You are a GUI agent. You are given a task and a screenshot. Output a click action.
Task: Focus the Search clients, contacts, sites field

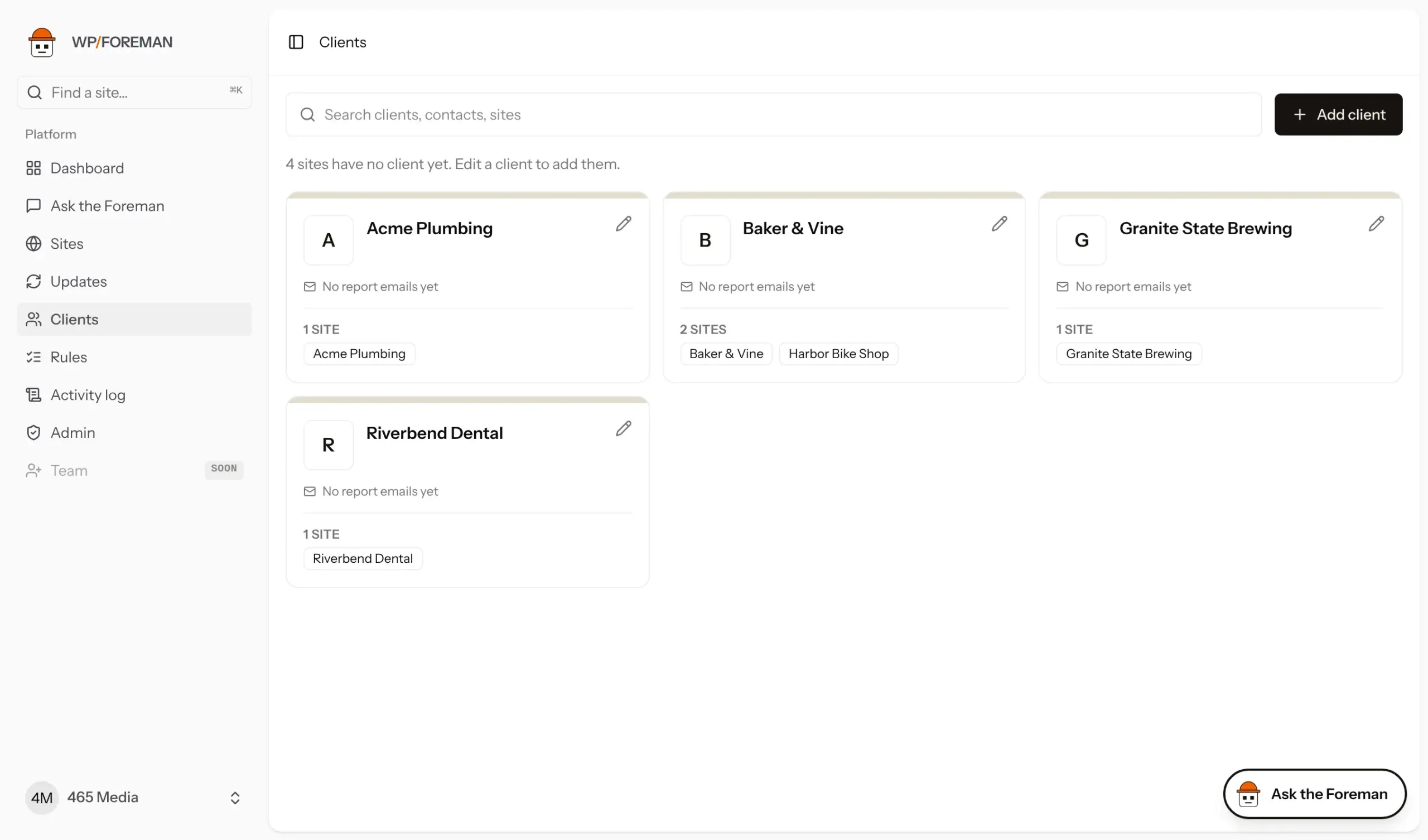coord(774,114)
